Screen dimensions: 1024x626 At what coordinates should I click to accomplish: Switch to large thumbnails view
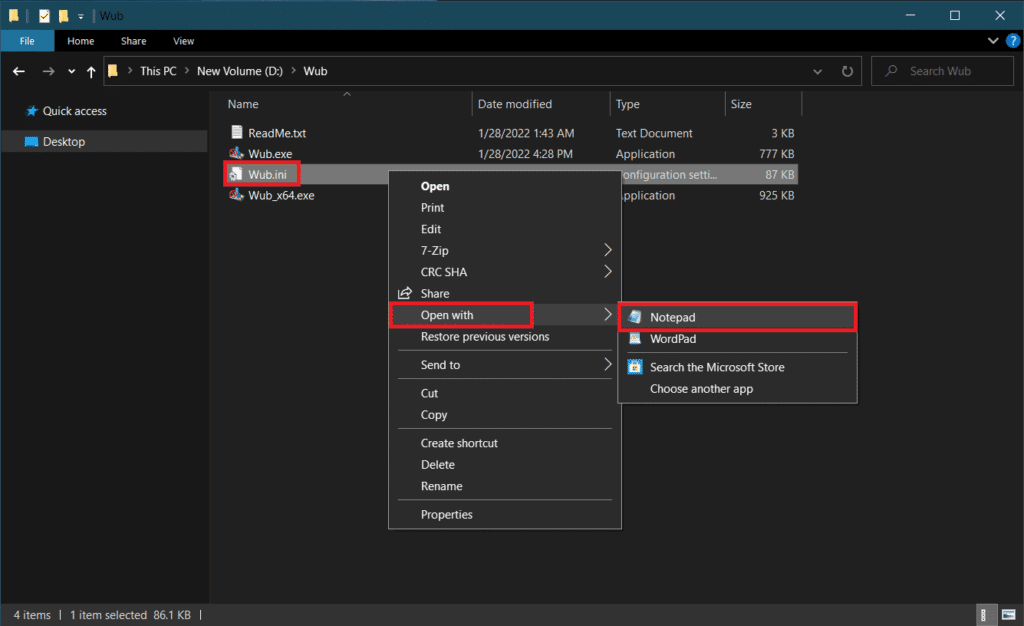(1009, 614)
